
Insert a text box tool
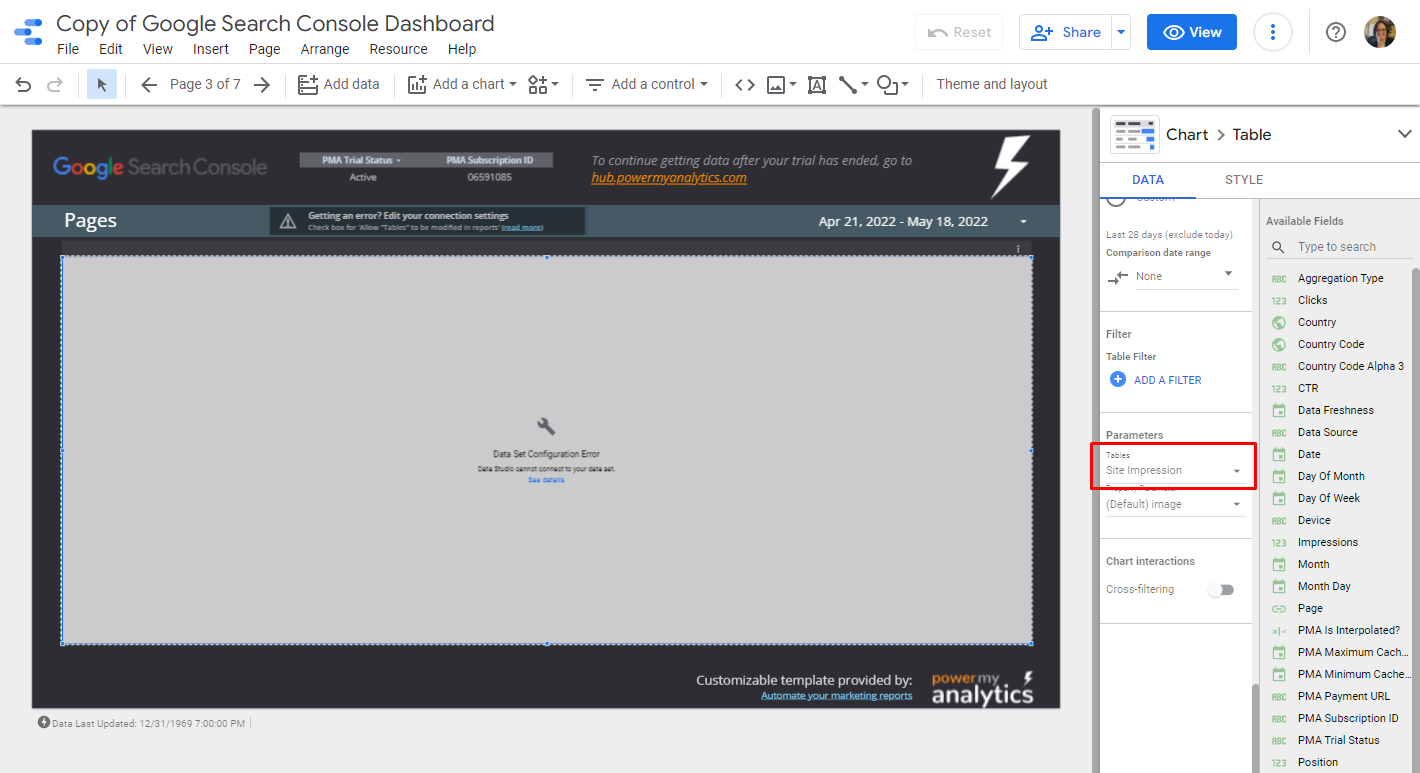816,85
